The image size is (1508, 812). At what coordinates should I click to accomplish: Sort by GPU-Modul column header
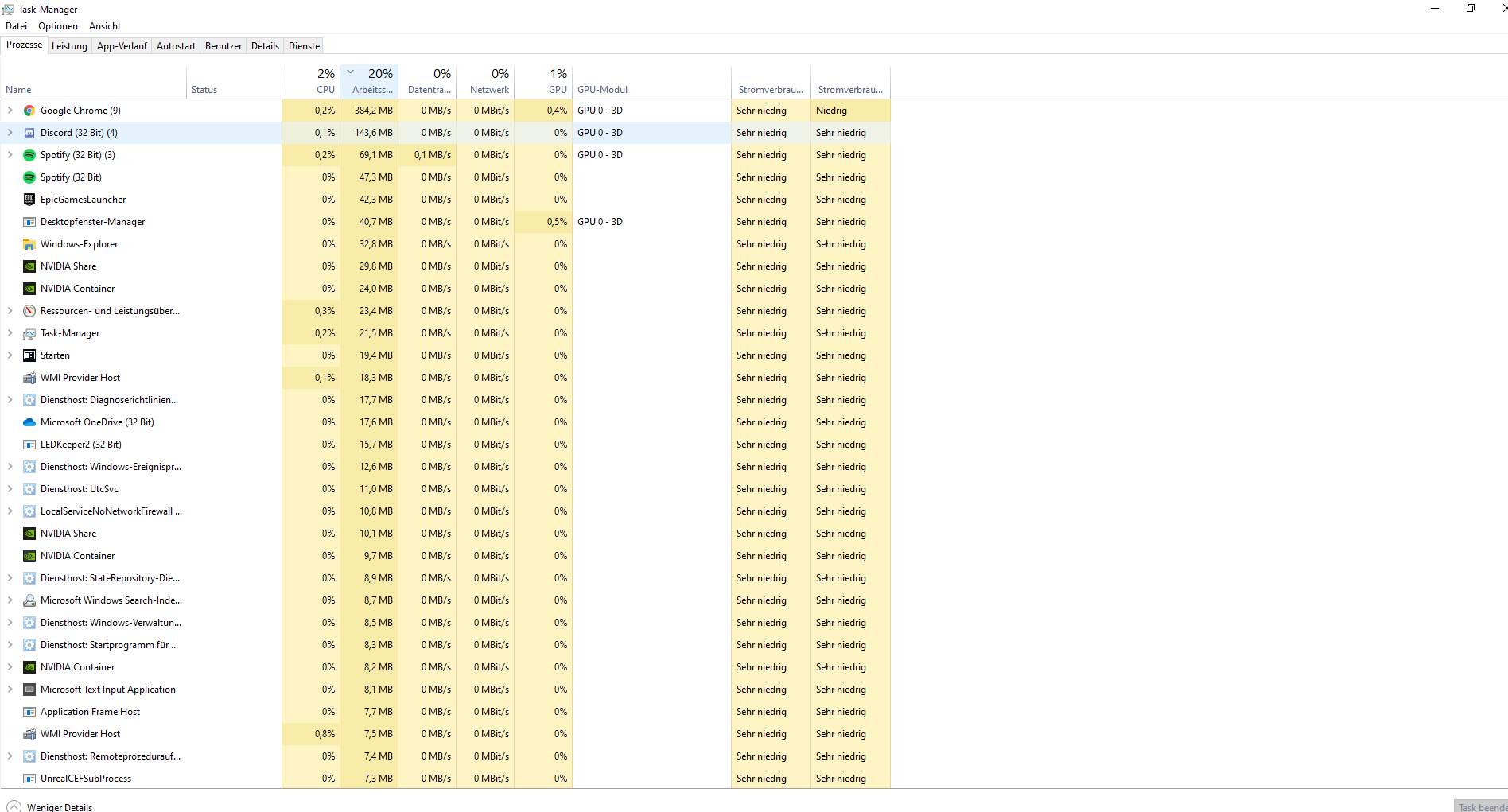tap(651, 82)
